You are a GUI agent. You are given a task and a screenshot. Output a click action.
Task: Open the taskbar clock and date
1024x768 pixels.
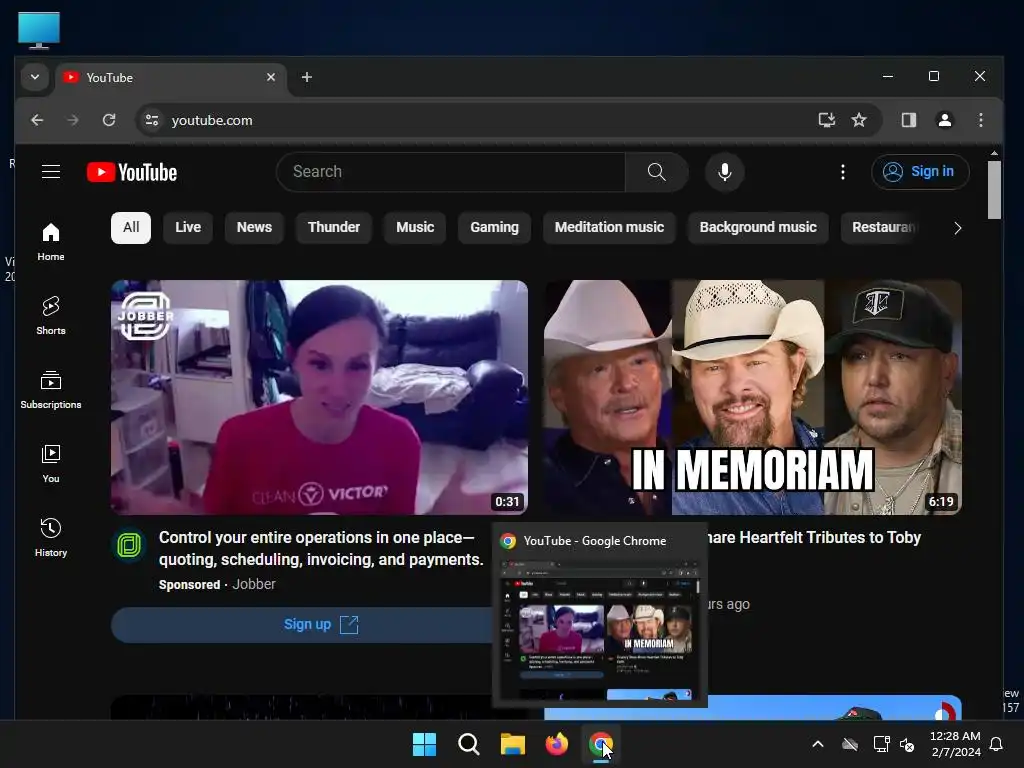955,744
